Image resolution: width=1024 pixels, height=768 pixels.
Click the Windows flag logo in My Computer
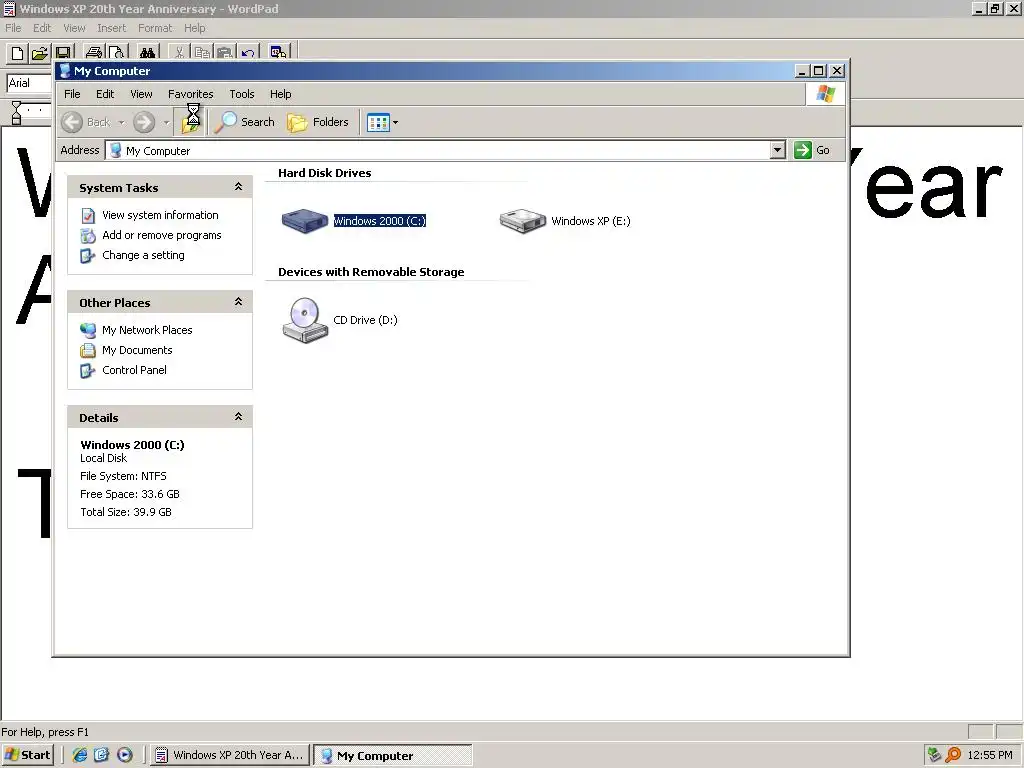(x=825, y=94)
